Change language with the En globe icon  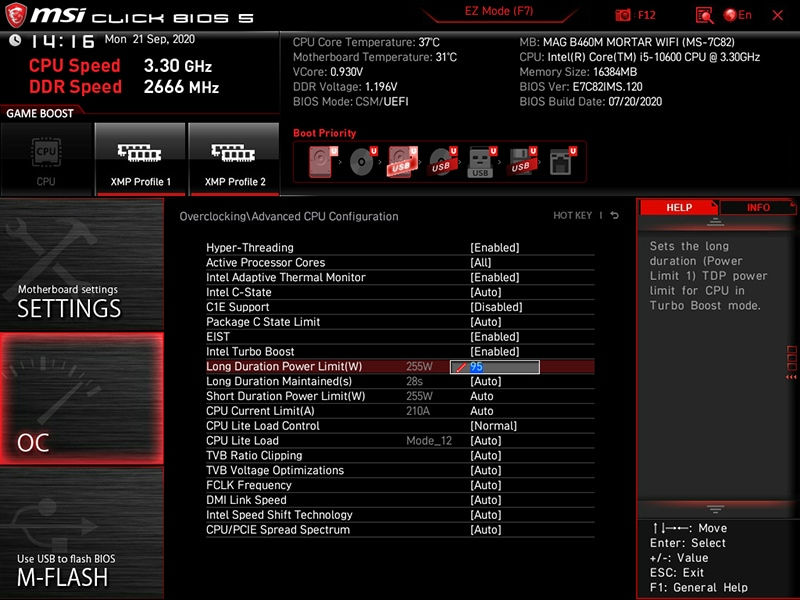[738, 15]
